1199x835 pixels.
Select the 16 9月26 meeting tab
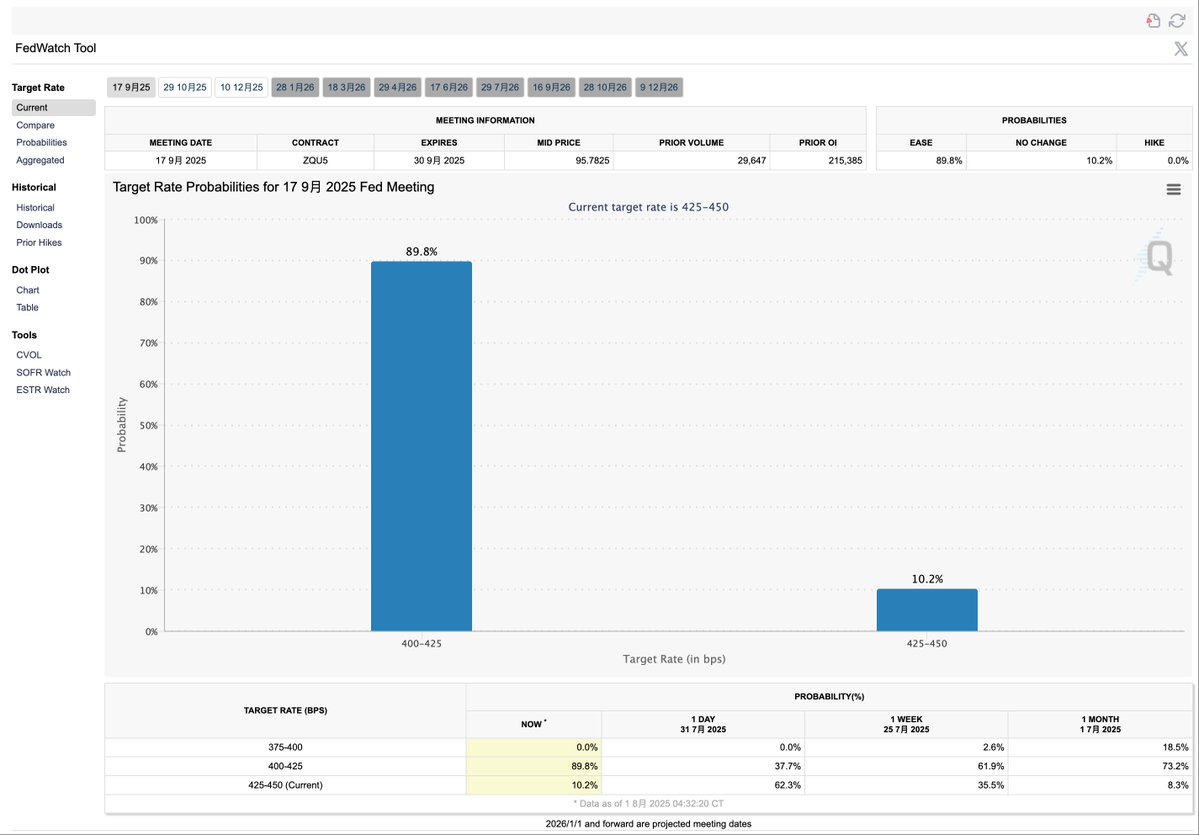pyautogui.click(x=551, y=87)
